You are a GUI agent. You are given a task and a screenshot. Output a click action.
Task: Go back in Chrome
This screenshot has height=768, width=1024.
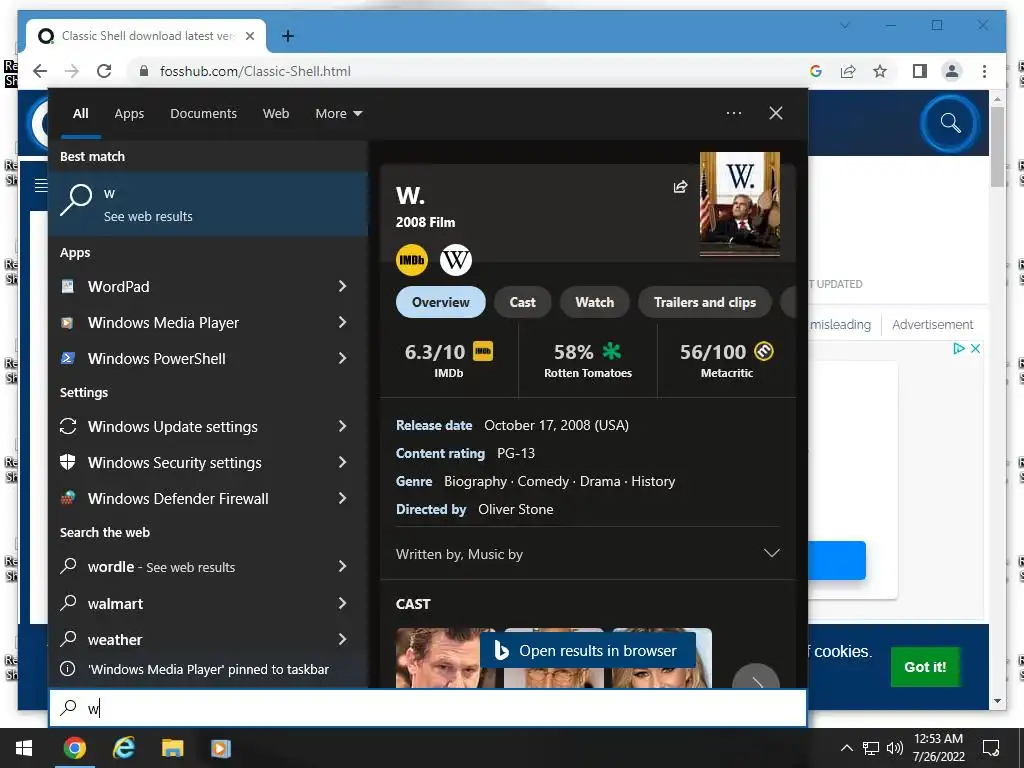click(x=40, y=71)
